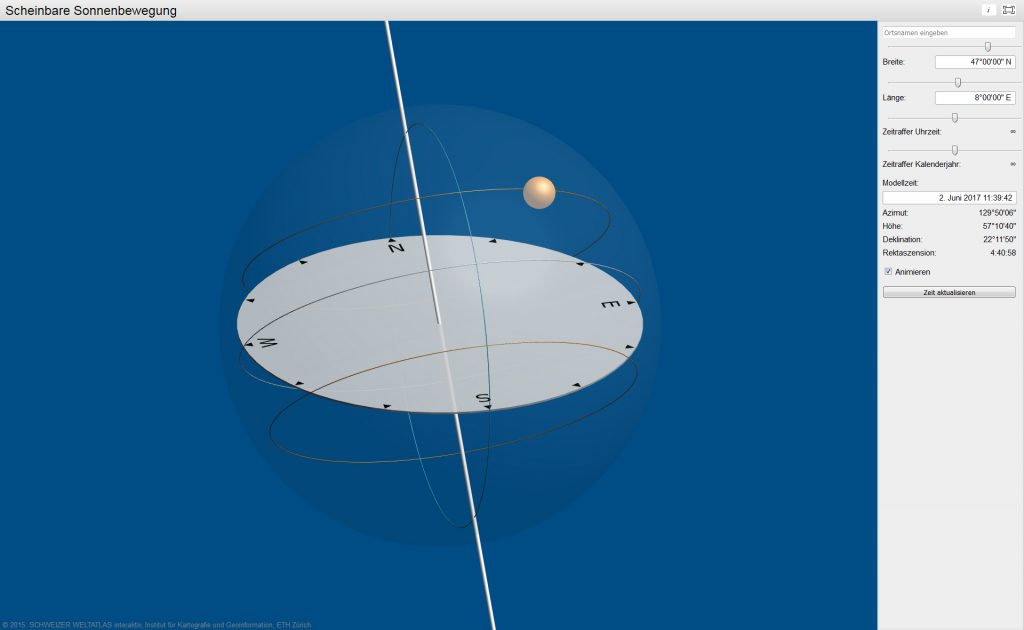
Task: Open the info icon in the header
Action: 988,10
